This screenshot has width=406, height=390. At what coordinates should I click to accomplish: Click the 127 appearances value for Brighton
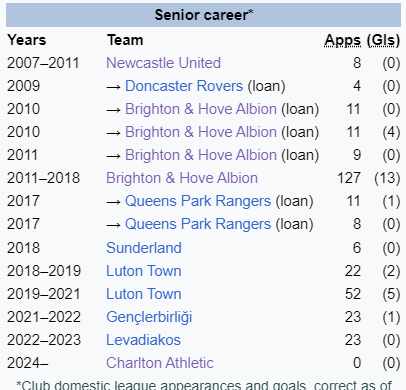[349, 178]
